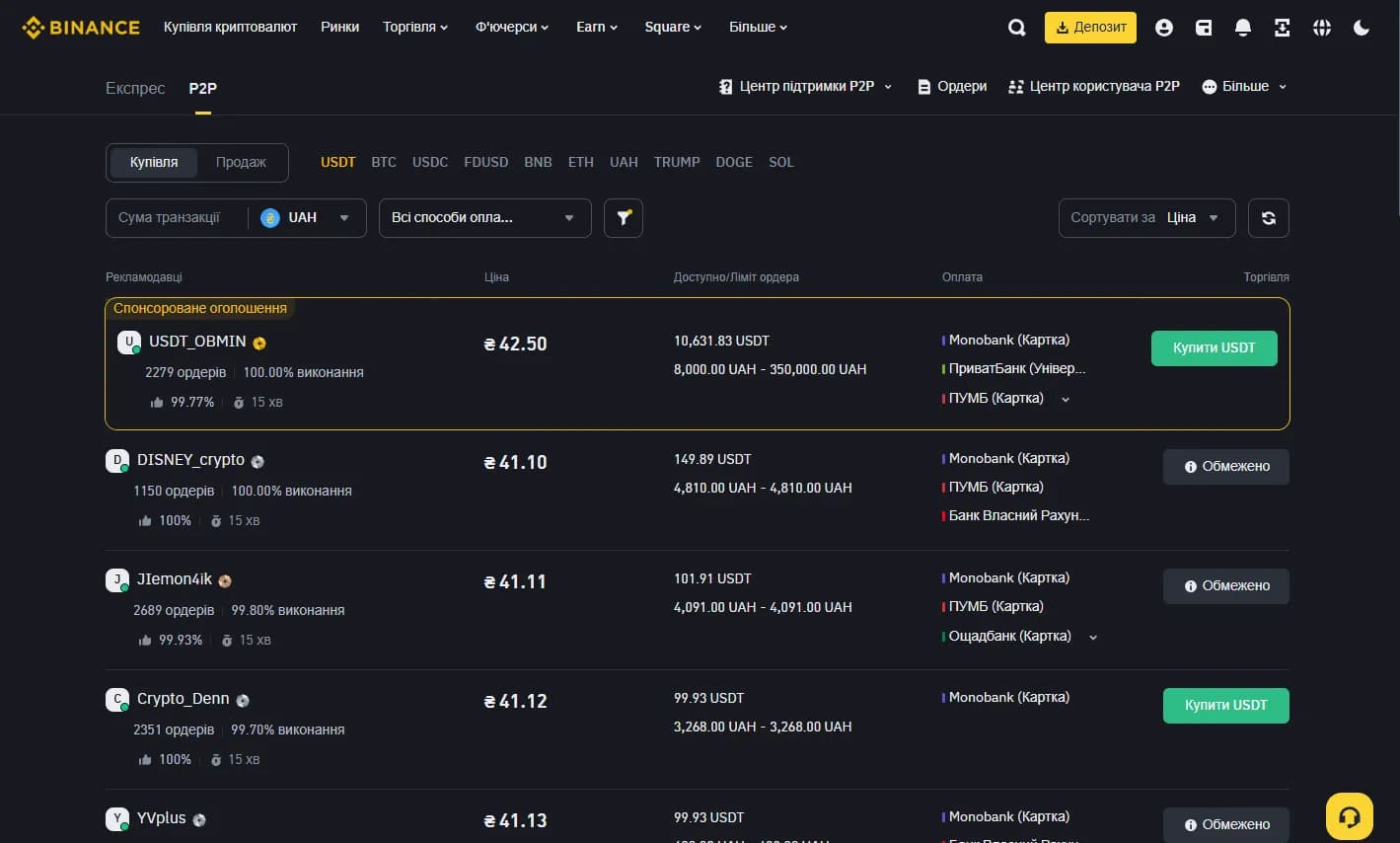Switch to the P2P tab

click(203, 88)
